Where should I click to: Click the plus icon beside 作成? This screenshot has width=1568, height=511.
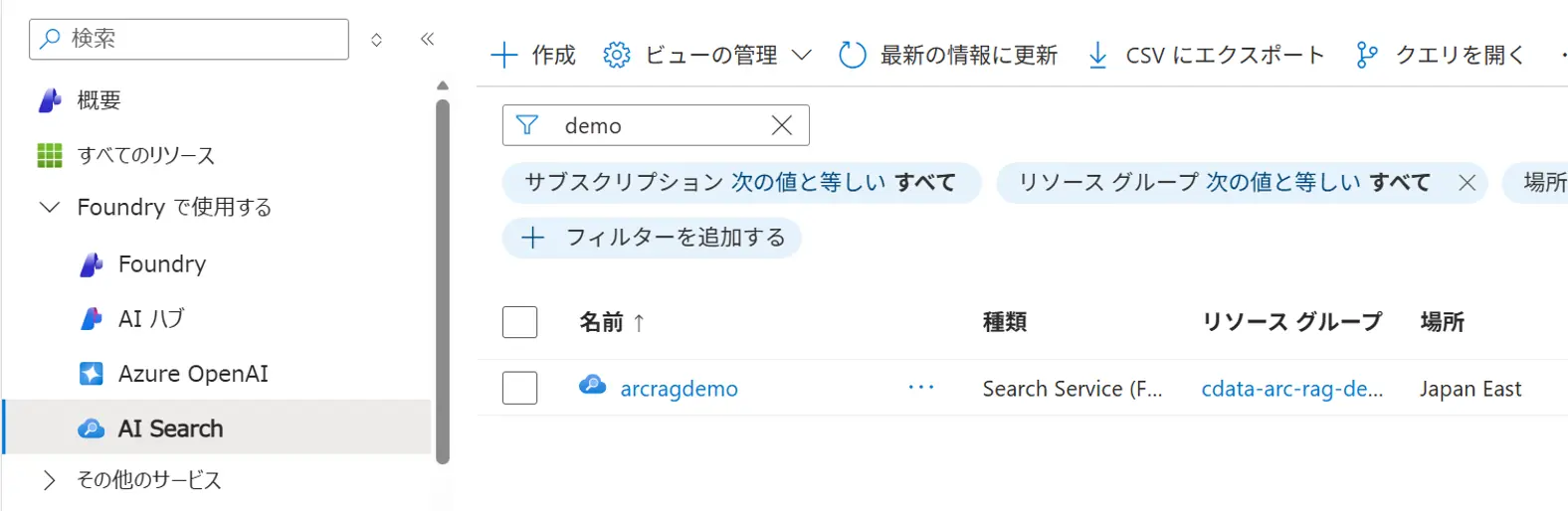(504, 55)
